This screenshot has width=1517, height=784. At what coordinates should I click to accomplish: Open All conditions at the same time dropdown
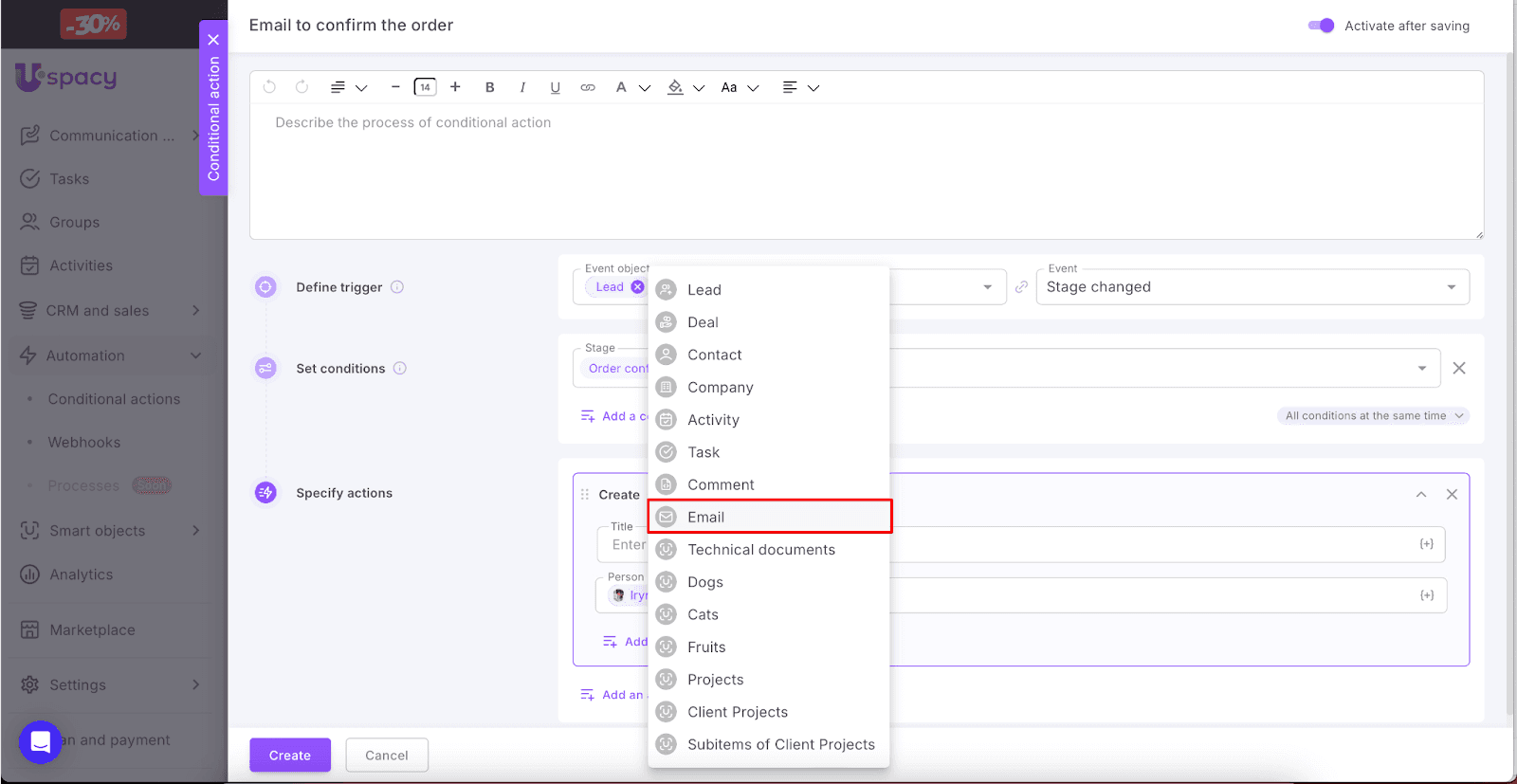(x=1373, y=416)
